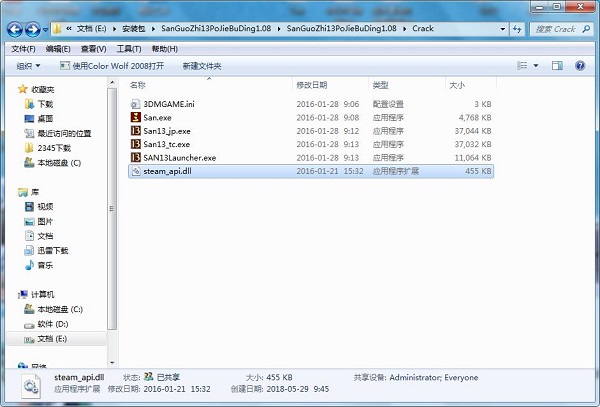The width and height of the screenshot is (600, 407).
Task: Expand the arrow after 安装包 in the address path
Action: [153, 29]
